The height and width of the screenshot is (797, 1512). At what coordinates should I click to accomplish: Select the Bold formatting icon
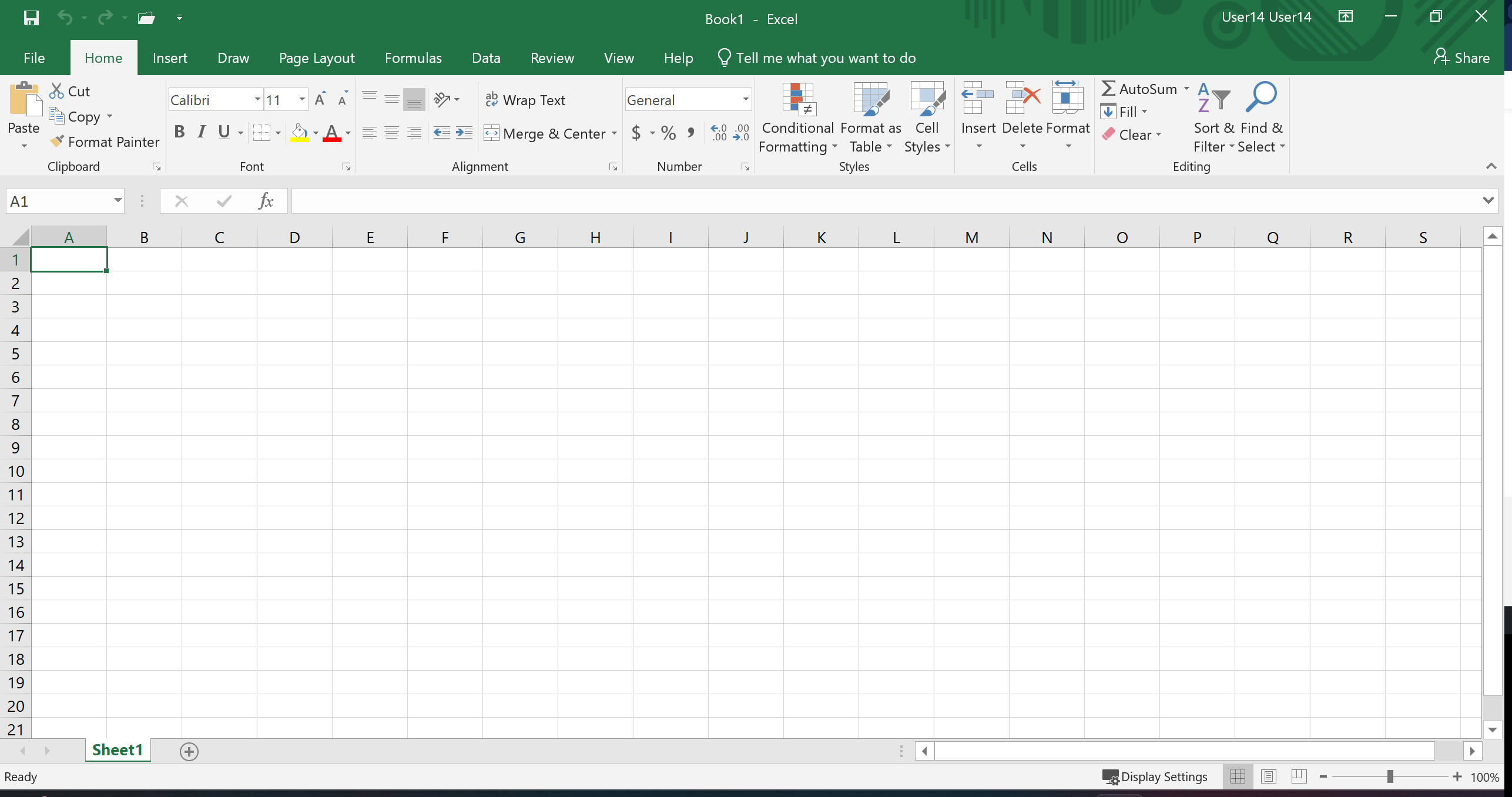[179, 132]
